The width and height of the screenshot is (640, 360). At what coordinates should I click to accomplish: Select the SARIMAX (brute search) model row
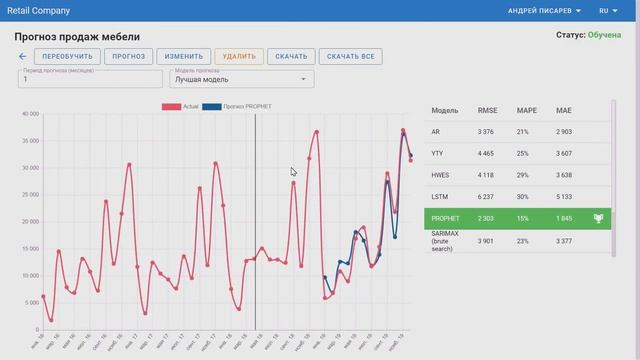coord(518,241)
